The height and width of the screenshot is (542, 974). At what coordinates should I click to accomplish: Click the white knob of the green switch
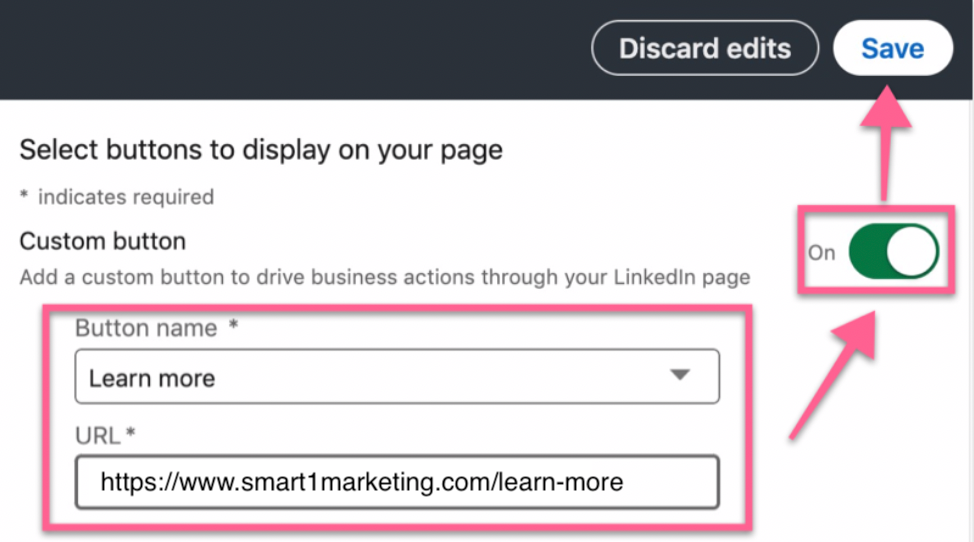(915, 252)
